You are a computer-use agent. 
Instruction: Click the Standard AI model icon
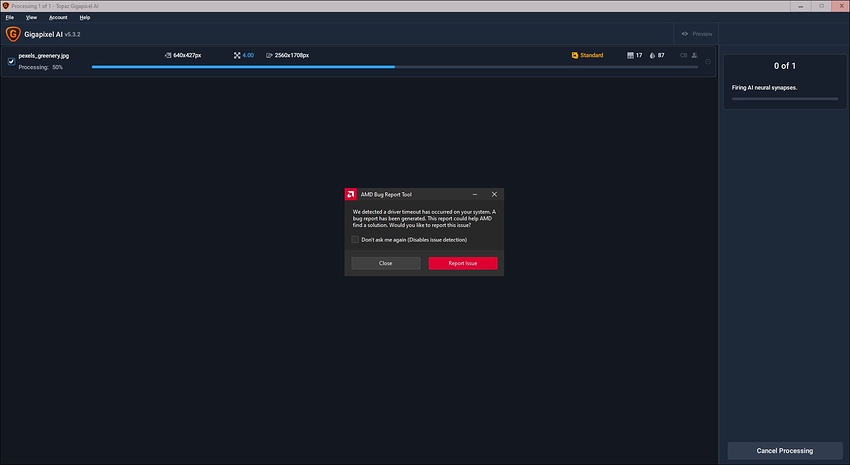(575, 55)
